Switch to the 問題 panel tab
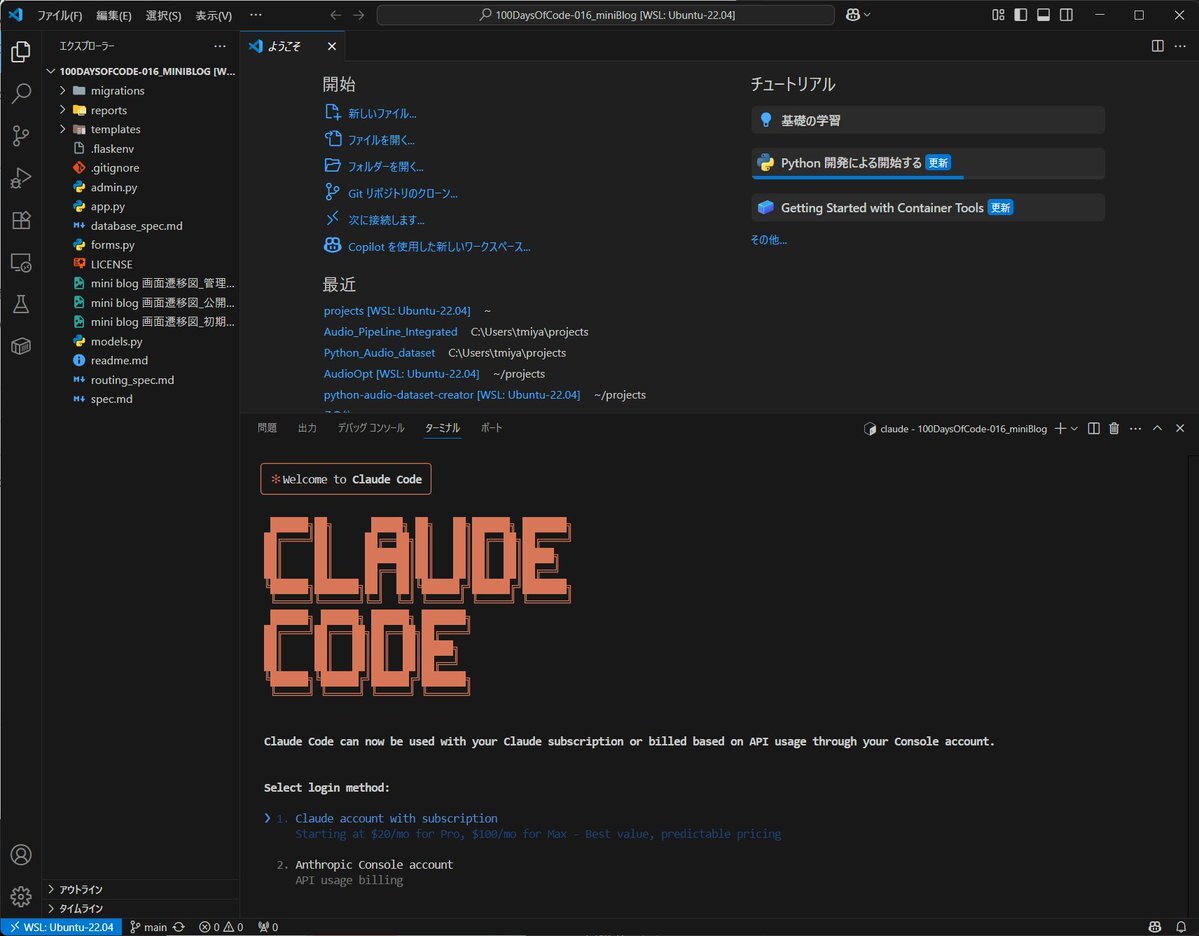Screen dimensions: 1199x936 267,428
